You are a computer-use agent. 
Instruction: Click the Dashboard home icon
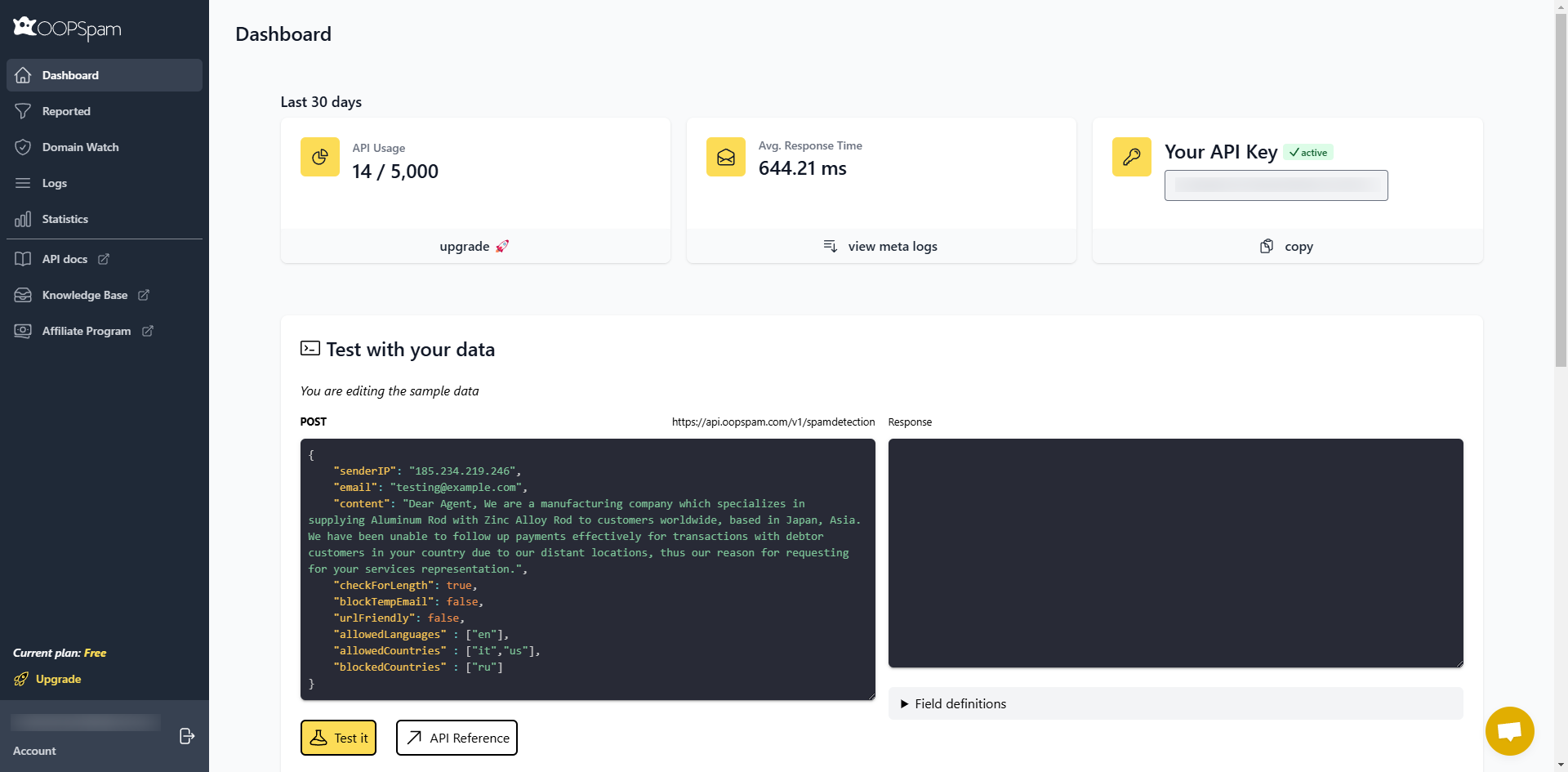point(23,75)
